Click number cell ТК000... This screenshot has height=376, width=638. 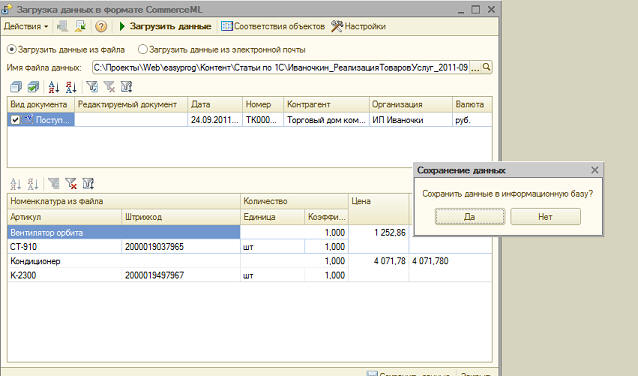[x=263, y=120]
